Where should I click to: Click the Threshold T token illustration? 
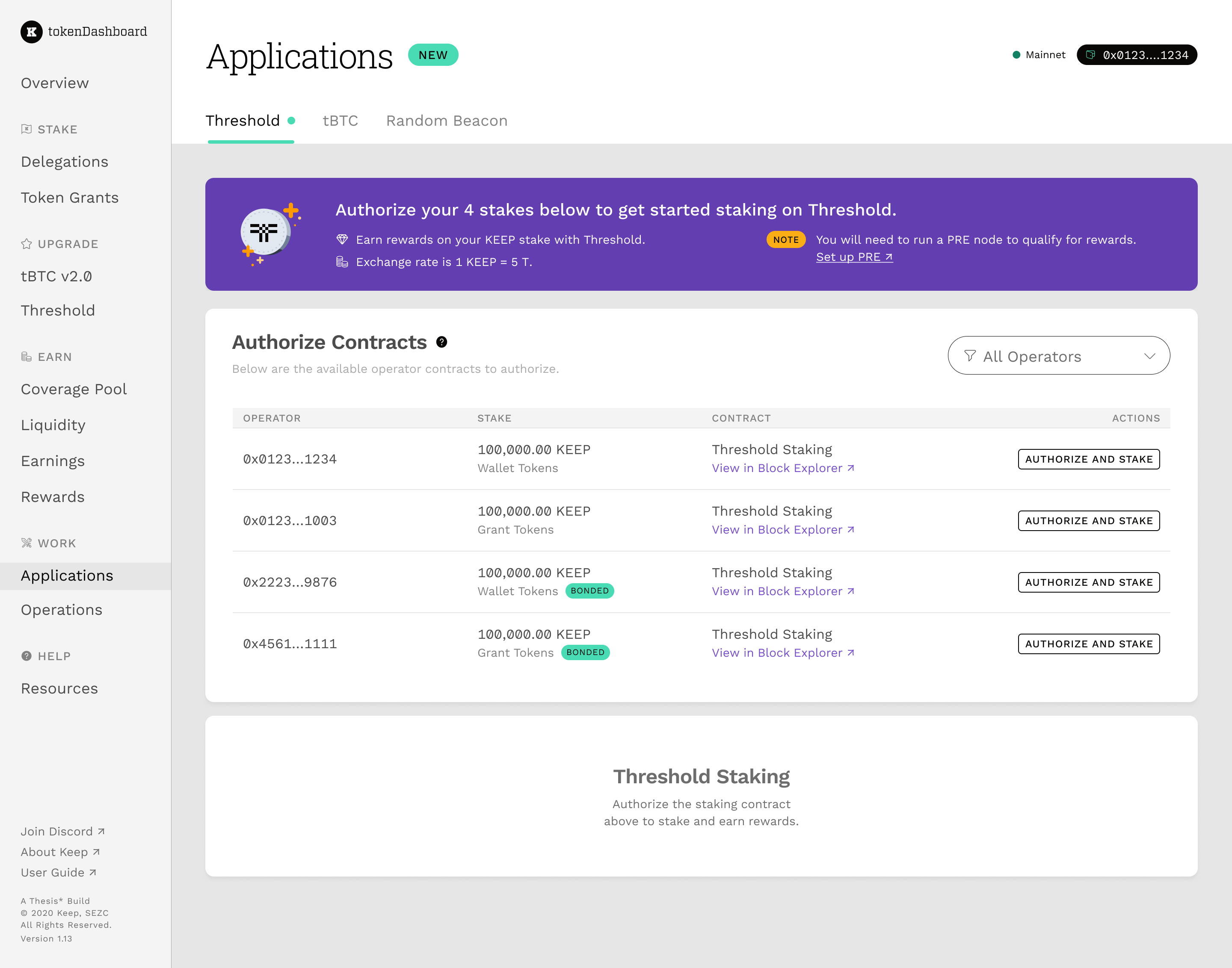click(265, 232)
